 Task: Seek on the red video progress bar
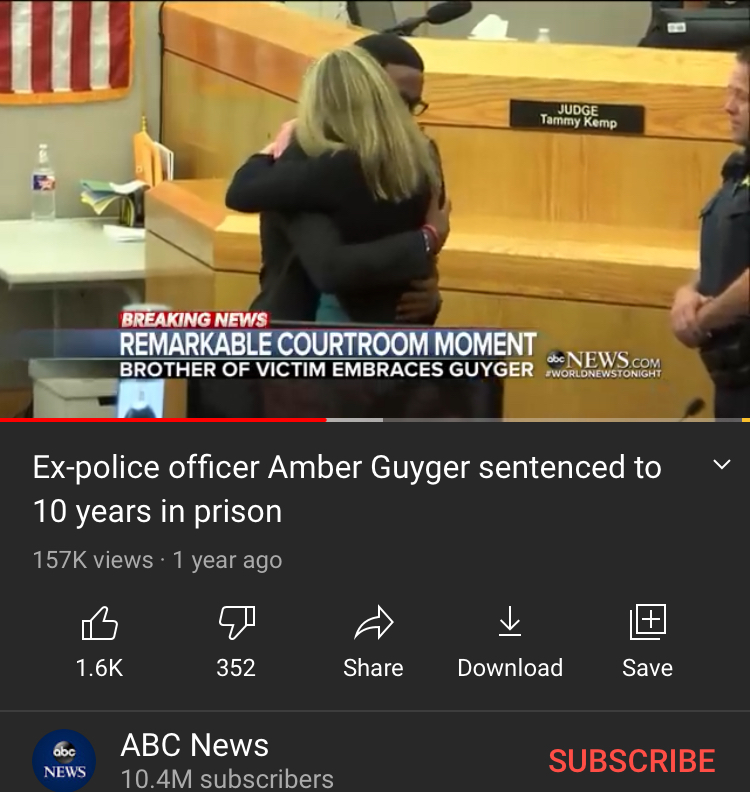(x=163, y=420)
